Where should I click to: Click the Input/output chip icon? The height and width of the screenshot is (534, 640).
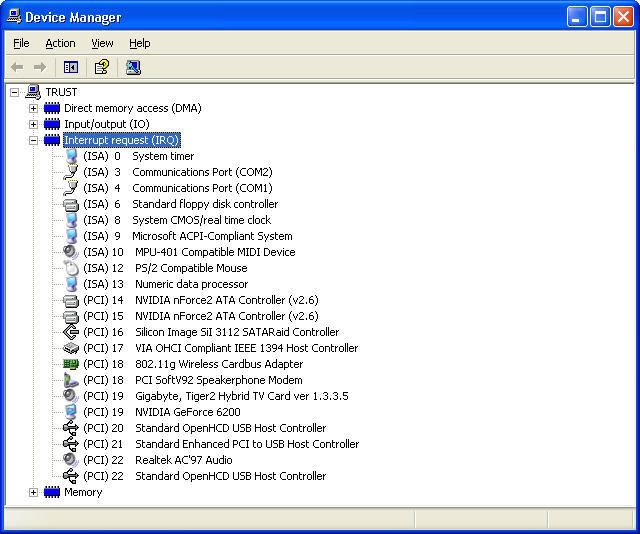tap(52, 124)
